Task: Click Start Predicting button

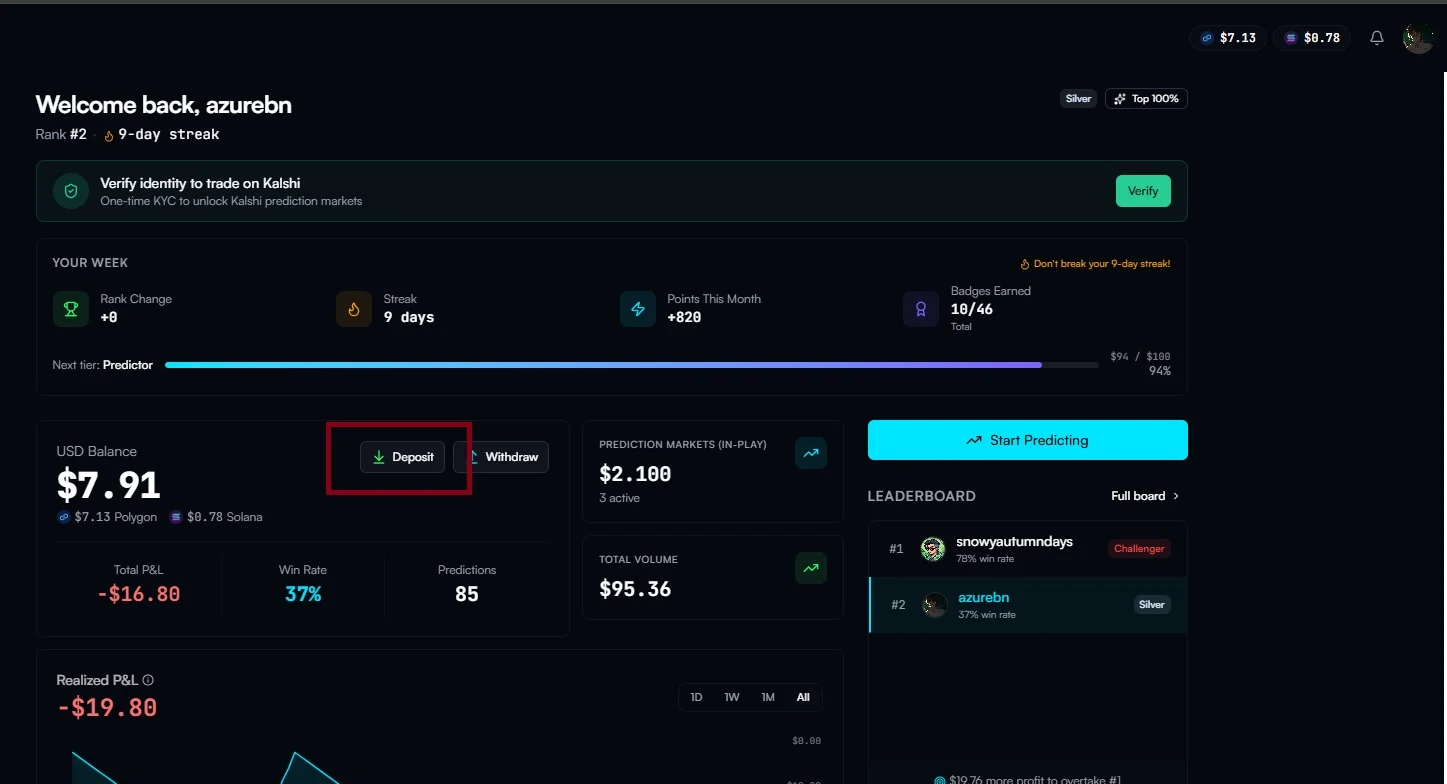Action: (x=1028, y=440)
